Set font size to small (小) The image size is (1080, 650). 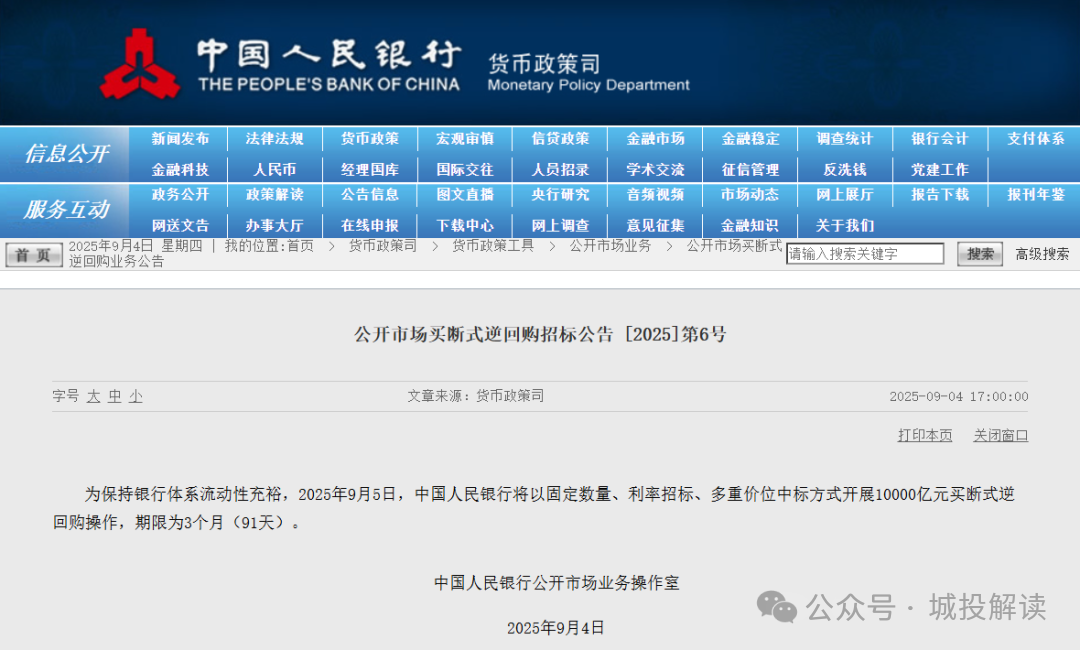pos(135,396)
